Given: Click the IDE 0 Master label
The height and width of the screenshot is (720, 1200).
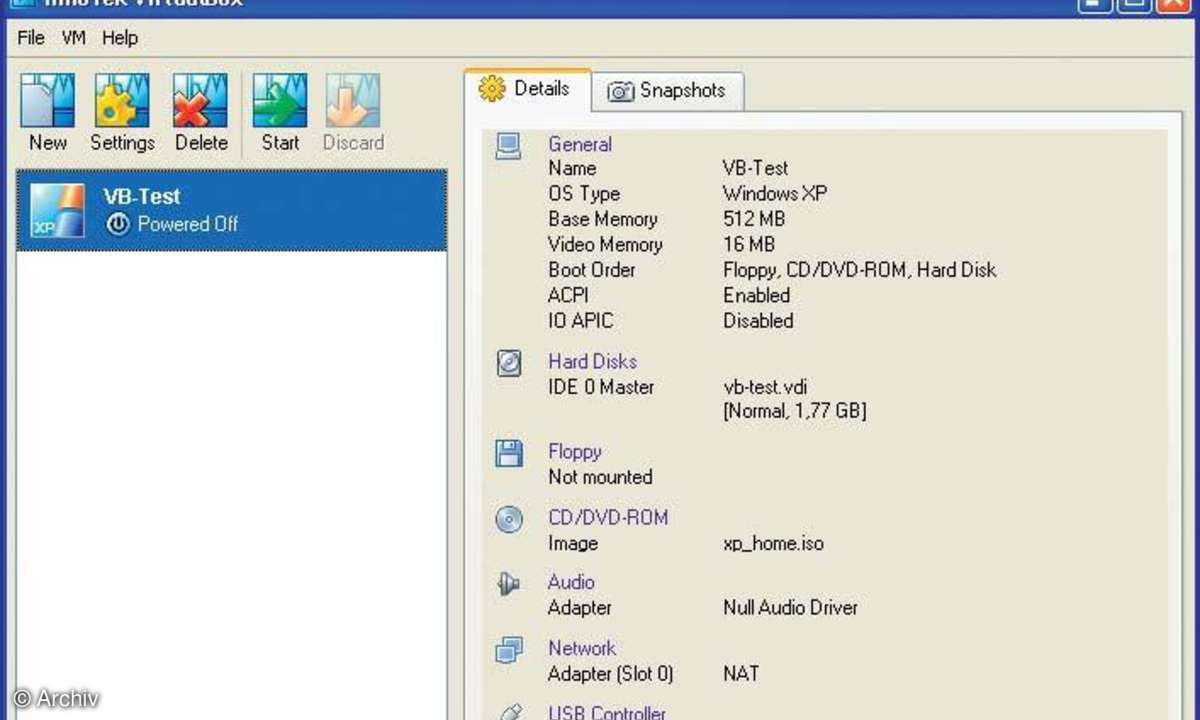Looking at the screenshot, I should click(x=601, y=386).
